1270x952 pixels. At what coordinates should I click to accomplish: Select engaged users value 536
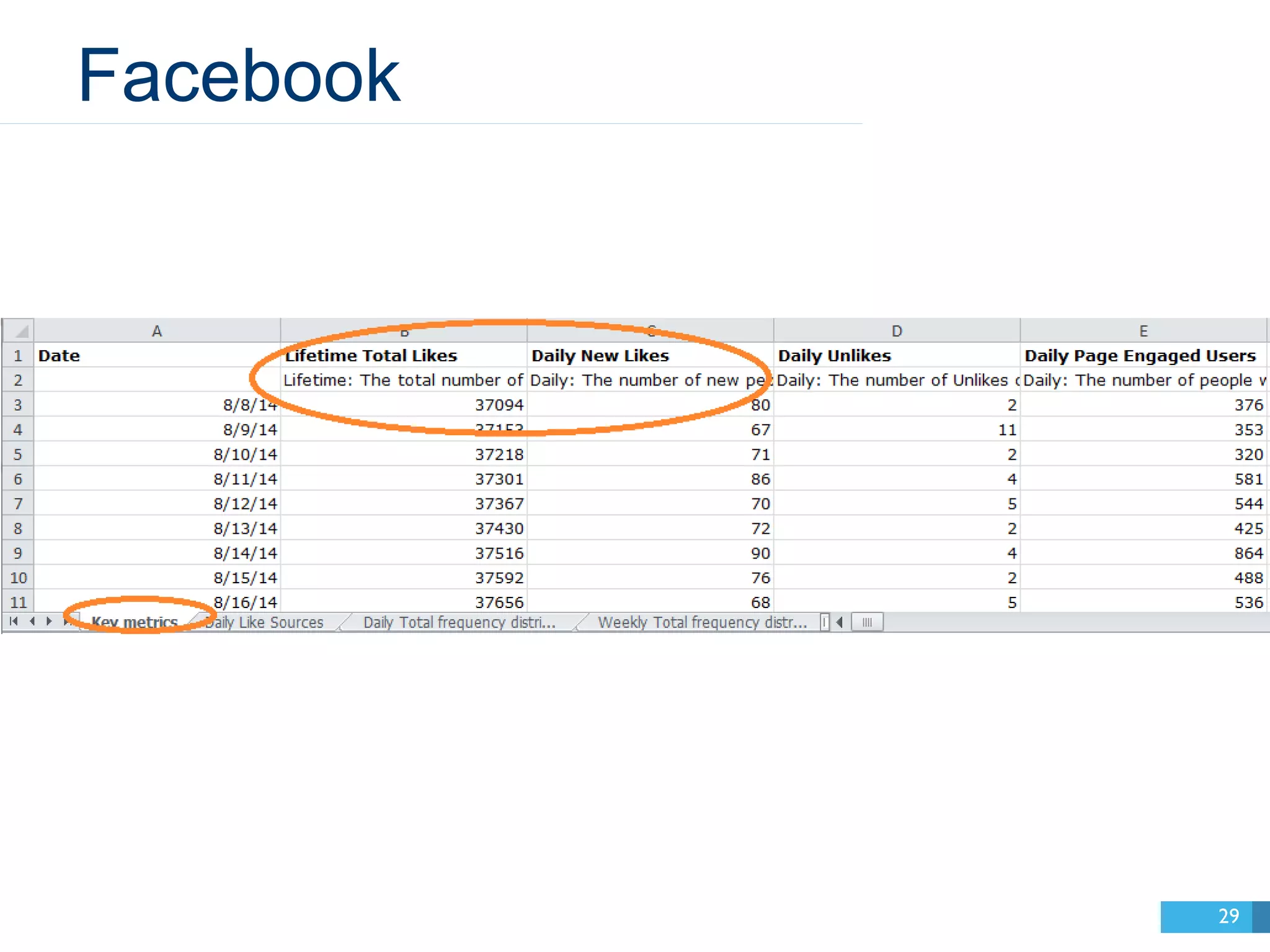pyautogui.click(x=1143, y=601)
